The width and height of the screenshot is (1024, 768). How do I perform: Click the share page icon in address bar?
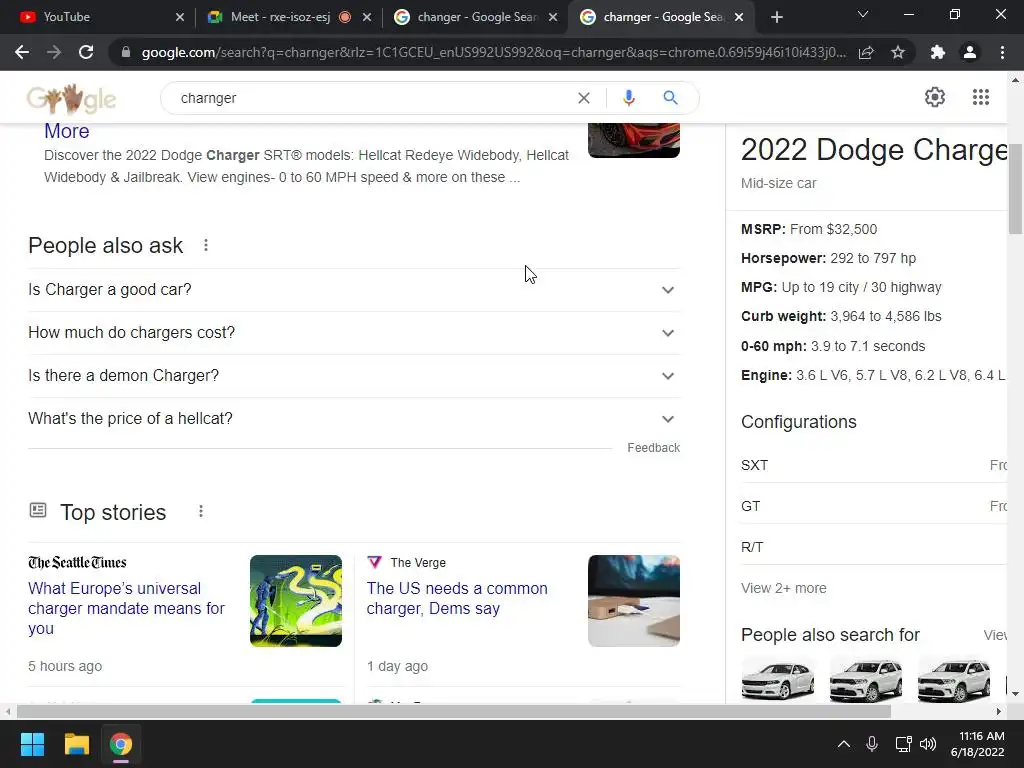coord(866,52)
